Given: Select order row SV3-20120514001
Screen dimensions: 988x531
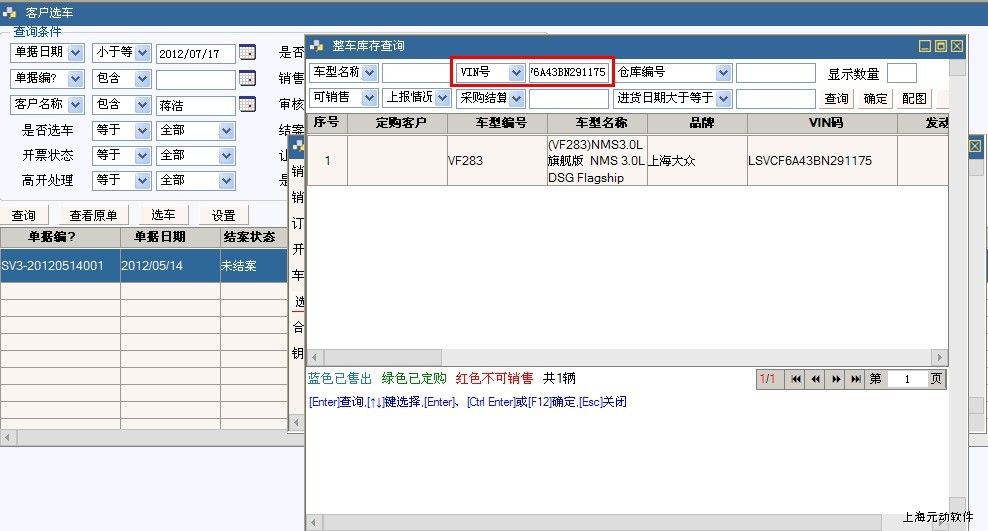Looking at the screenshot, I should [x=60, y=267].
